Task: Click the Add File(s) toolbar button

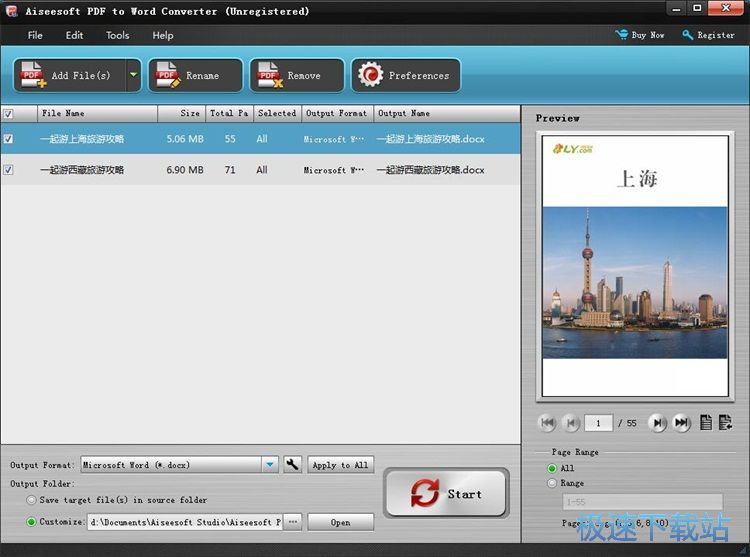Action: tap(68, 76)
